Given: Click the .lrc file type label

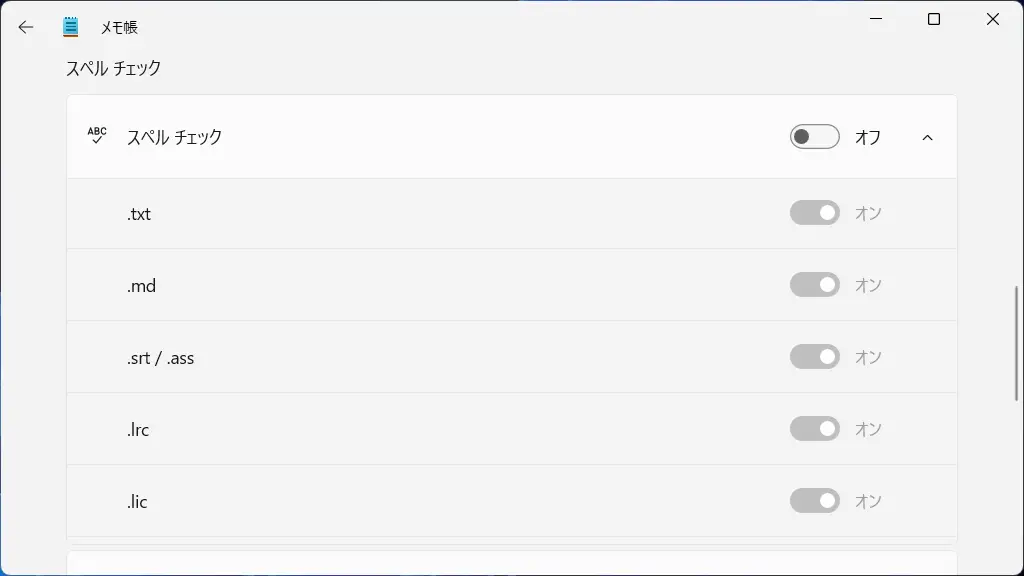Looking at the screenshot, I should [138, 430].
